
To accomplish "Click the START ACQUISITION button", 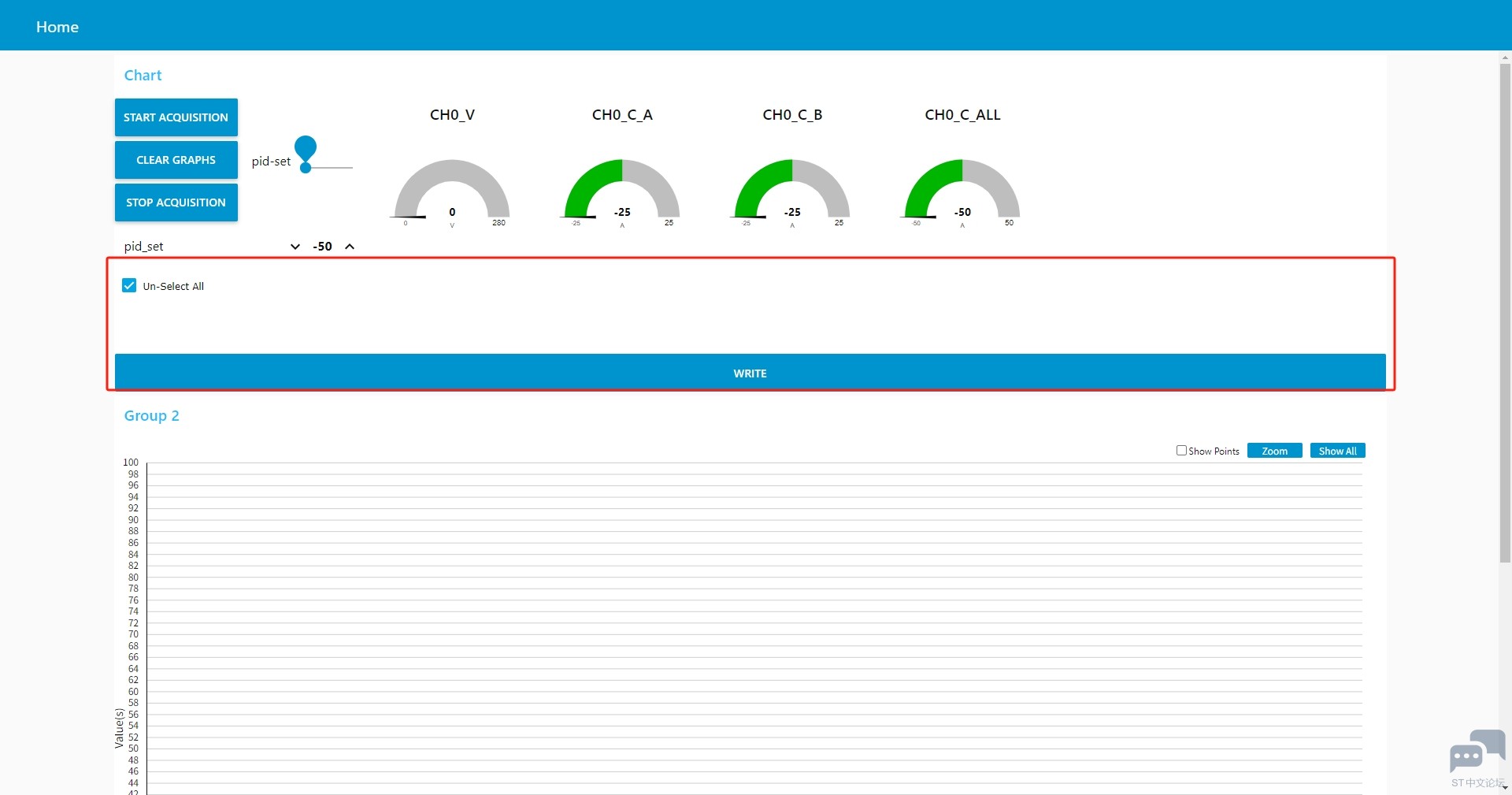I will tap(176, 117).
